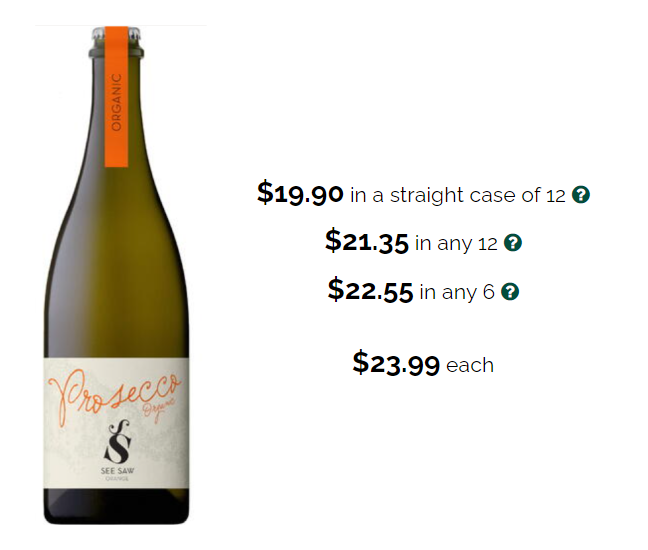Open the help icon beside 'in any 6'

click(510, 291)
